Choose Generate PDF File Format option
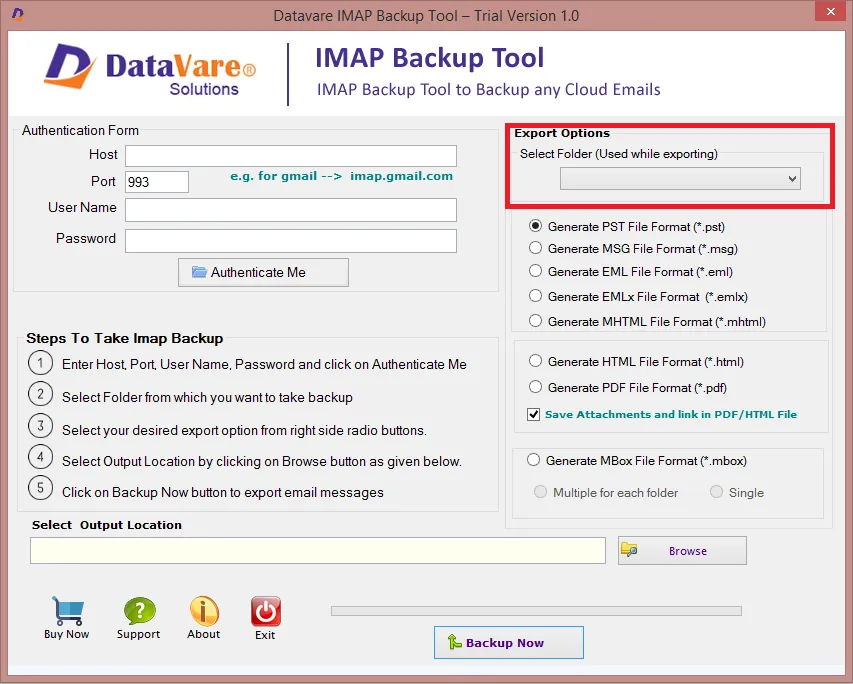This screenshot has width=853, height=684. pos(535,387)
